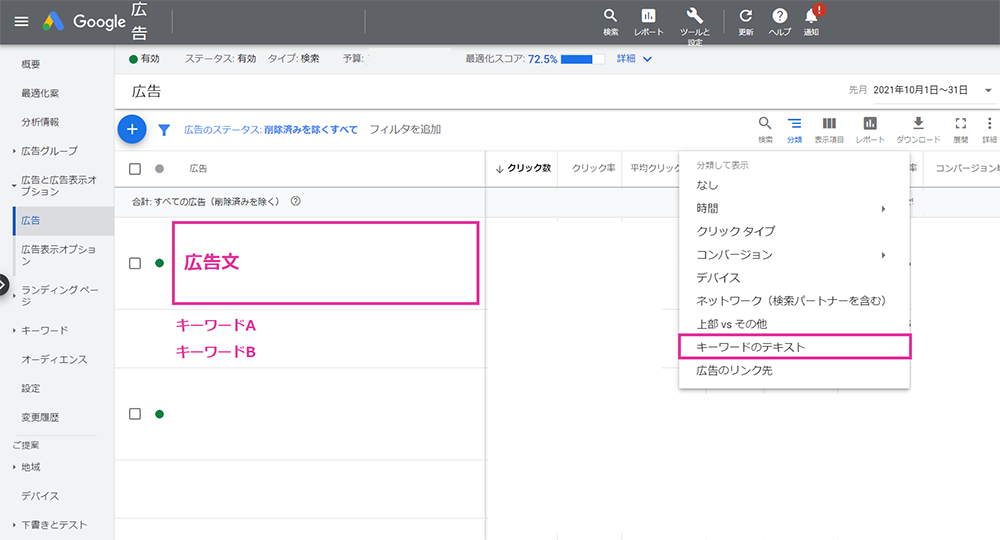The width and height of the screenshot is (1000, 540).
Task: Click the optimization score progress bar
Action: pos(582,59)
